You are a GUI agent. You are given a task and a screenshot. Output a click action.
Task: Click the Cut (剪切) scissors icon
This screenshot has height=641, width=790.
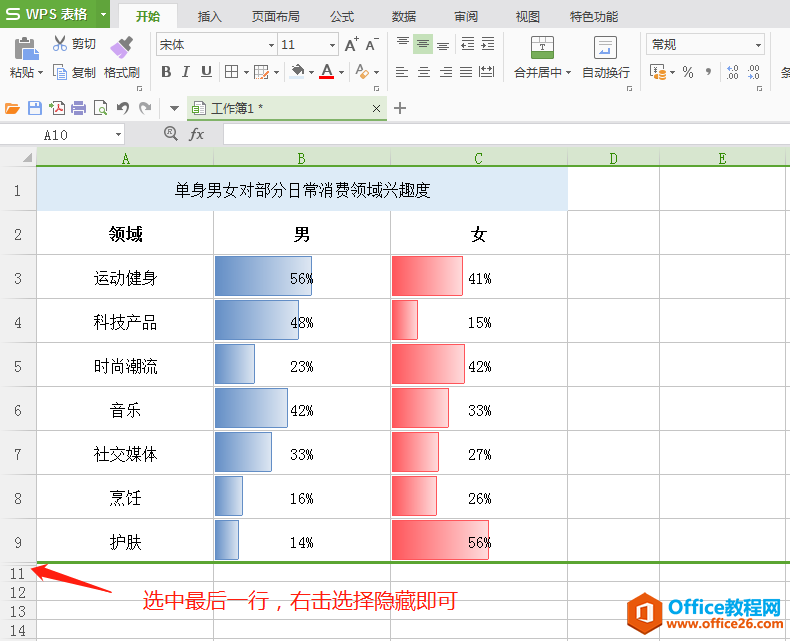[59, 44]
